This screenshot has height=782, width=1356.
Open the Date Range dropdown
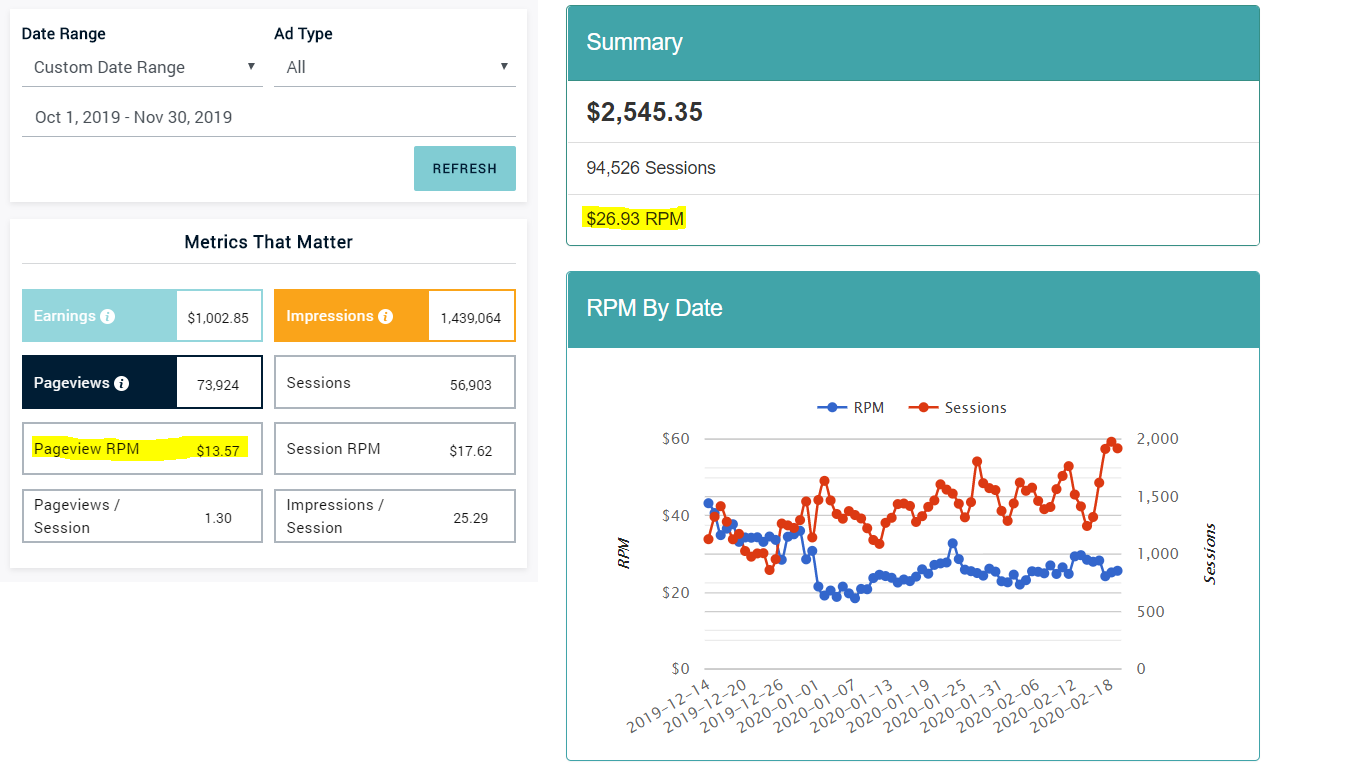pyautogui.click(x=142, y=68)
